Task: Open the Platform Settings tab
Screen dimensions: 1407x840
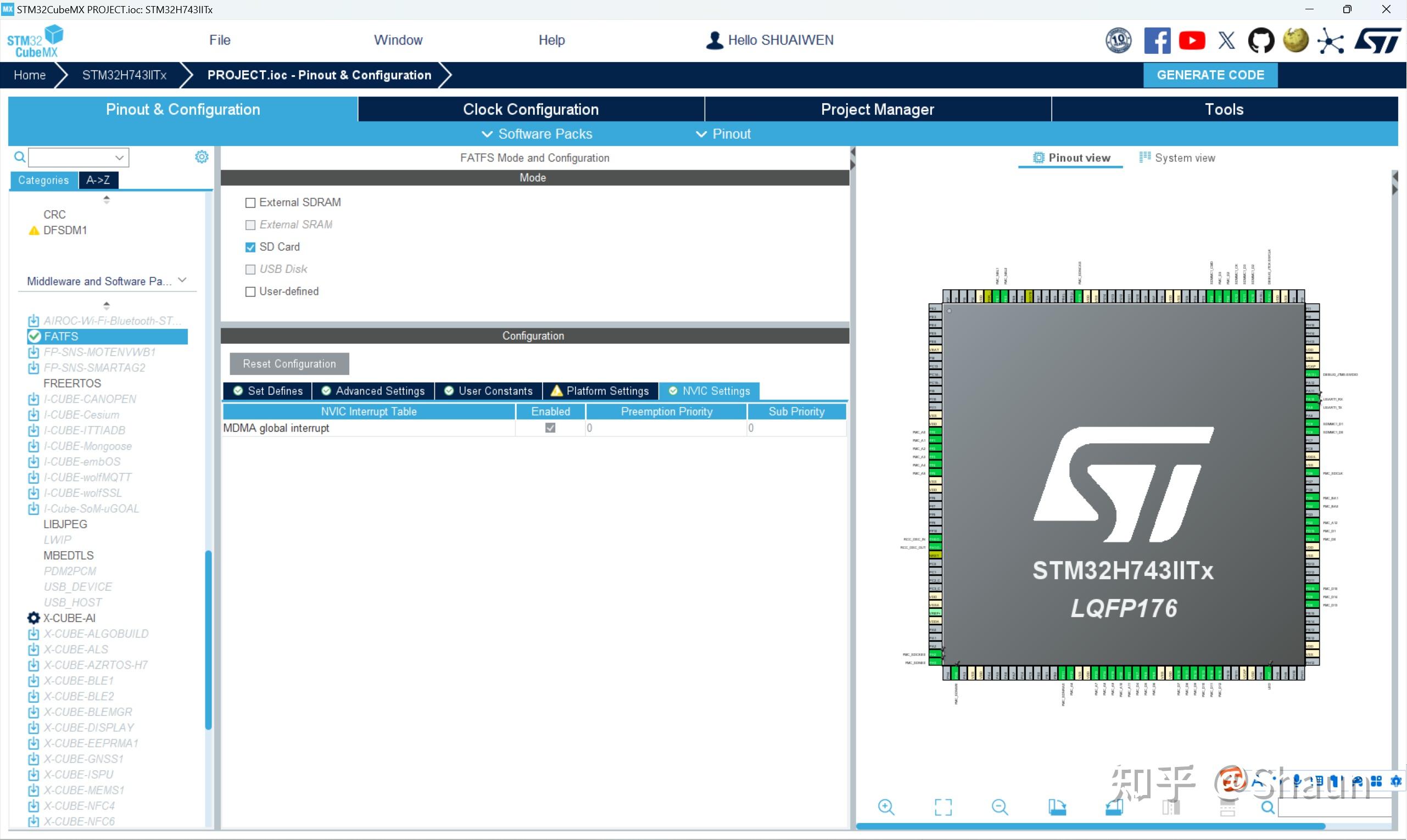Action: coord(601,391)
